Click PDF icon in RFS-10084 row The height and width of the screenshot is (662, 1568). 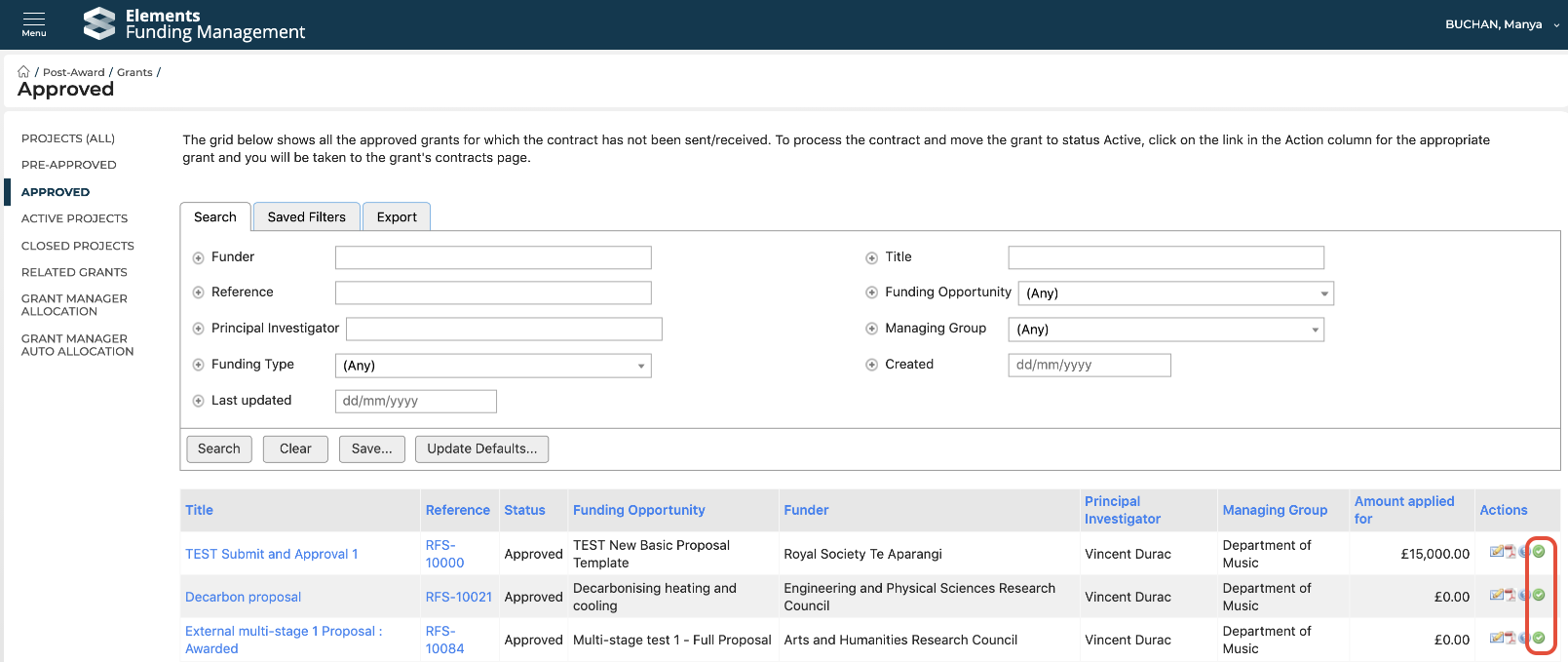1510,638
